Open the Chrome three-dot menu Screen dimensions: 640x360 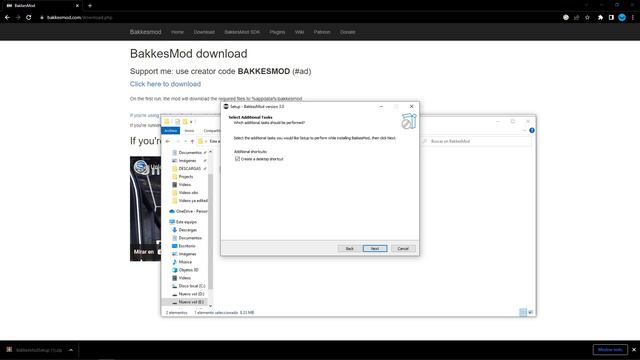633,18
